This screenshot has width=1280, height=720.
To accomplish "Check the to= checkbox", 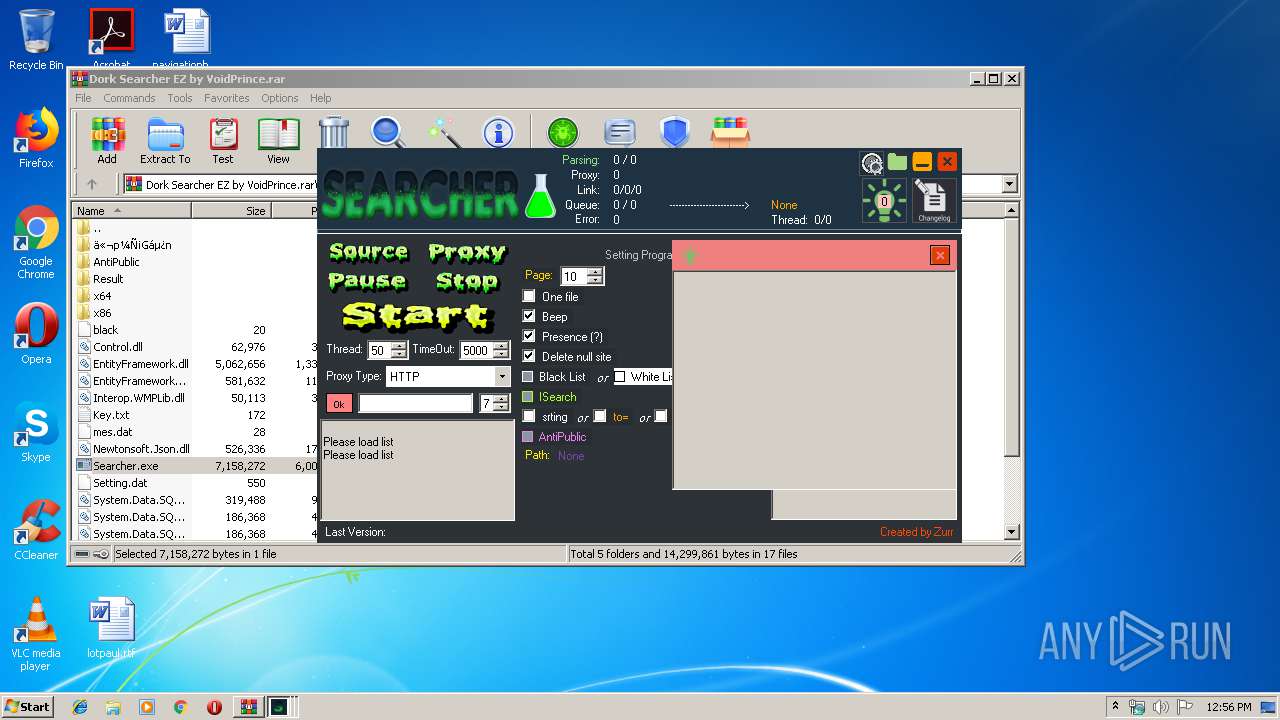I will pyautogui.click(x=600, y=416).
